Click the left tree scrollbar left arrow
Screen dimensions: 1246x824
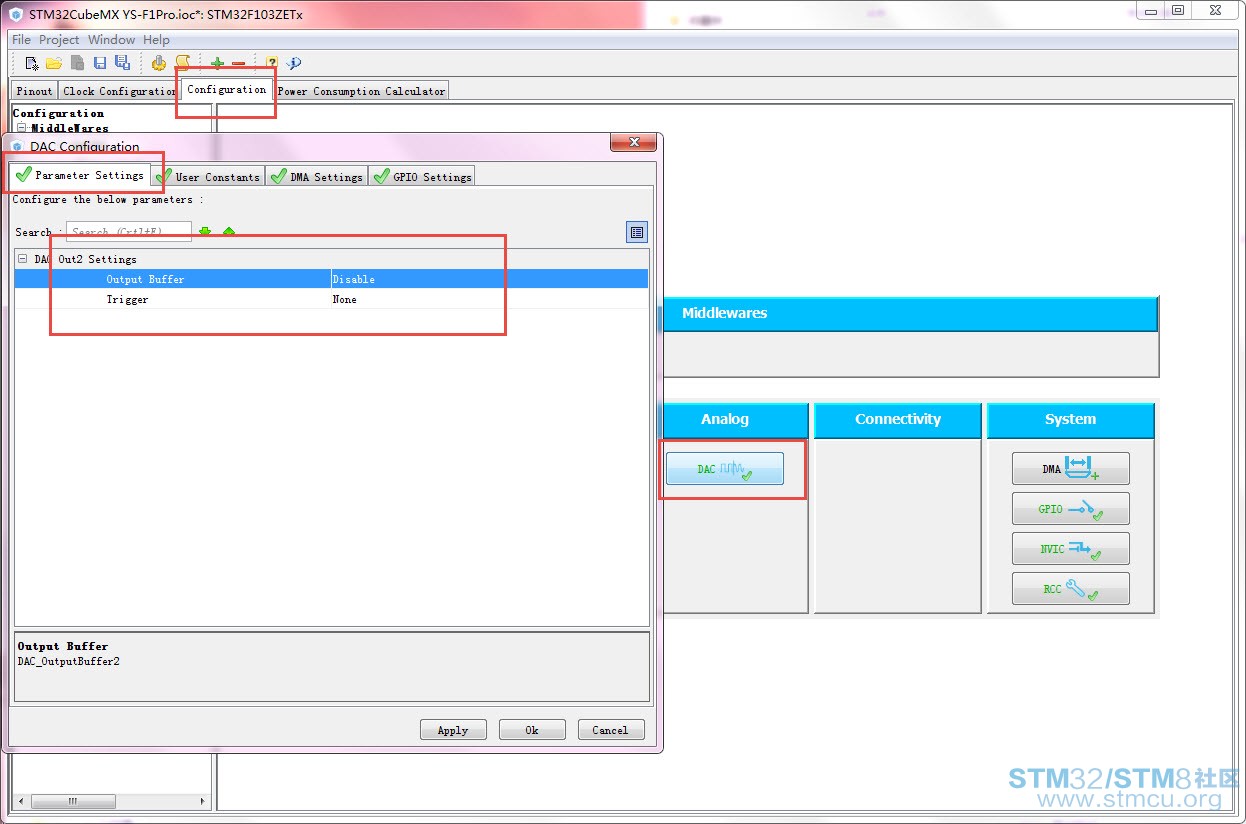pos(20,801)
